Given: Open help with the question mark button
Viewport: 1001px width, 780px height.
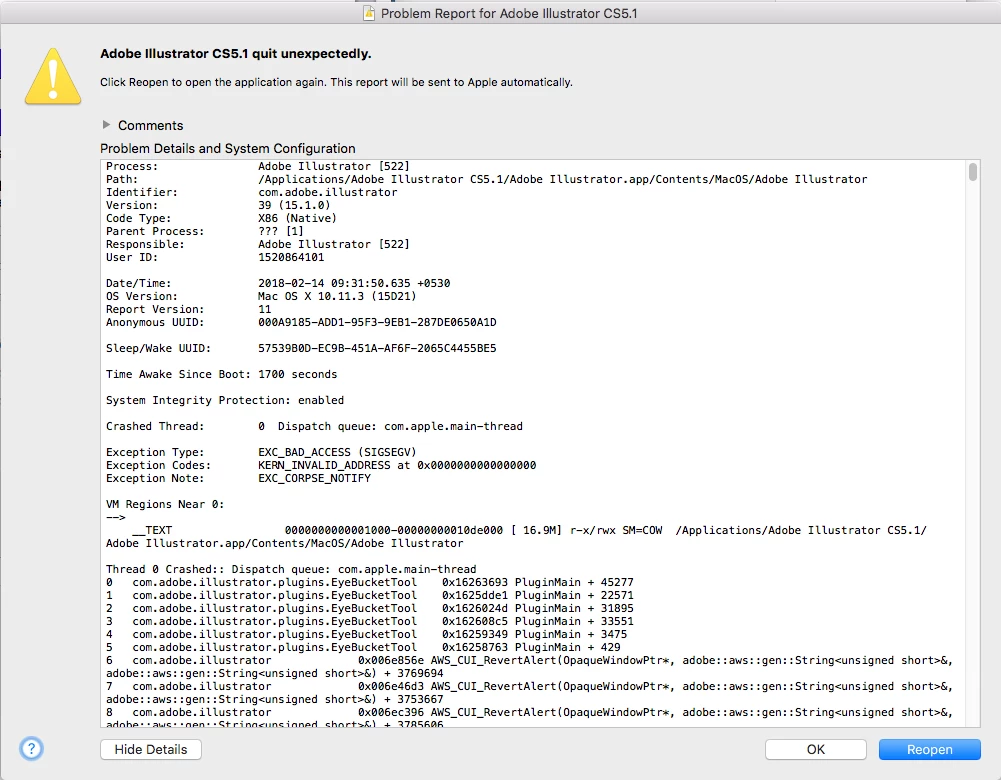Looking at the screenshot, I should click(x=31, y=749).
